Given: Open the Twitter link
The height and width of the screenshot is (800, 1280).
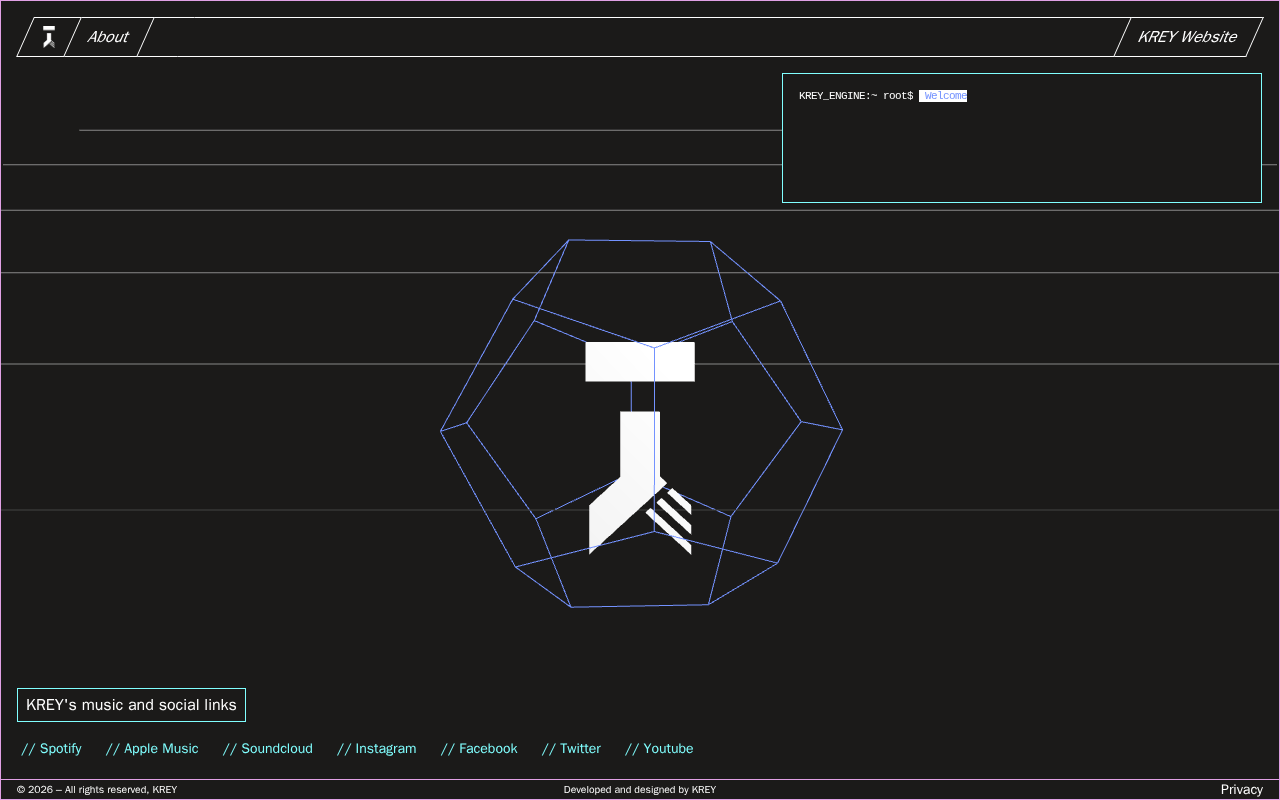Looking at the screenshot, I should (571, 749).
